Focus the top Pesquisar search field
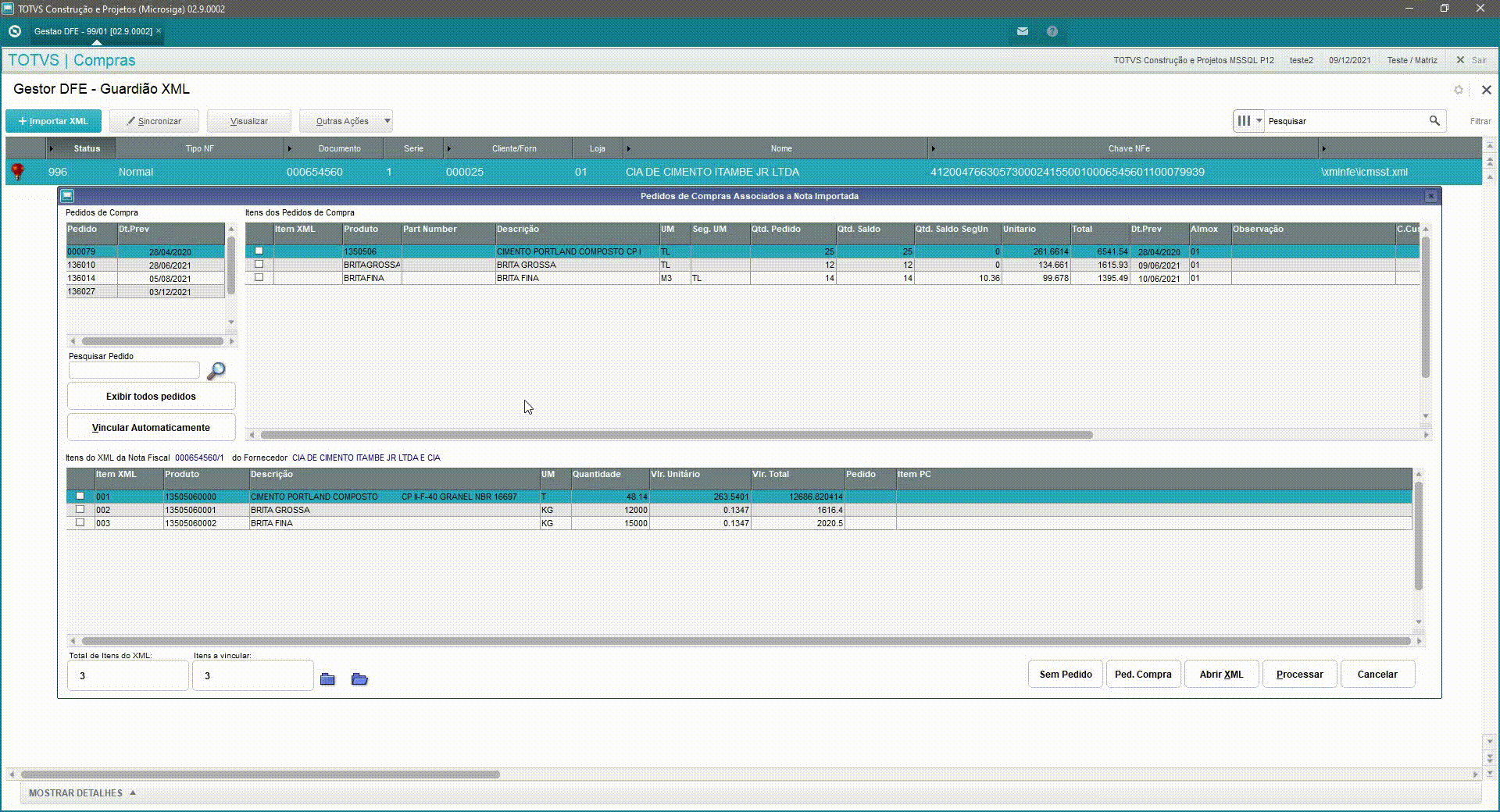The height and width of the screenshot is (812, 1500). (x=1345, y=121)
